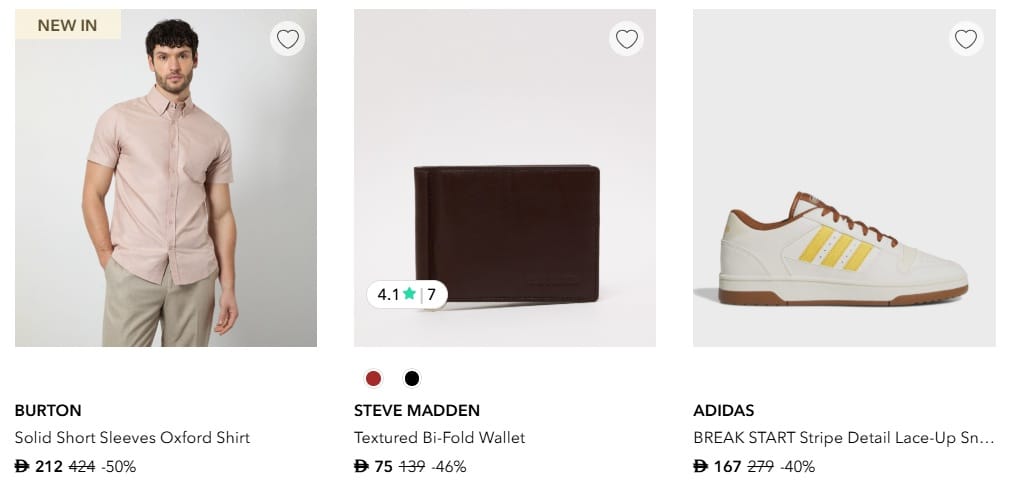
Task: Click the -50% discount on Burton shirt
Action: [x=119, y=466]
